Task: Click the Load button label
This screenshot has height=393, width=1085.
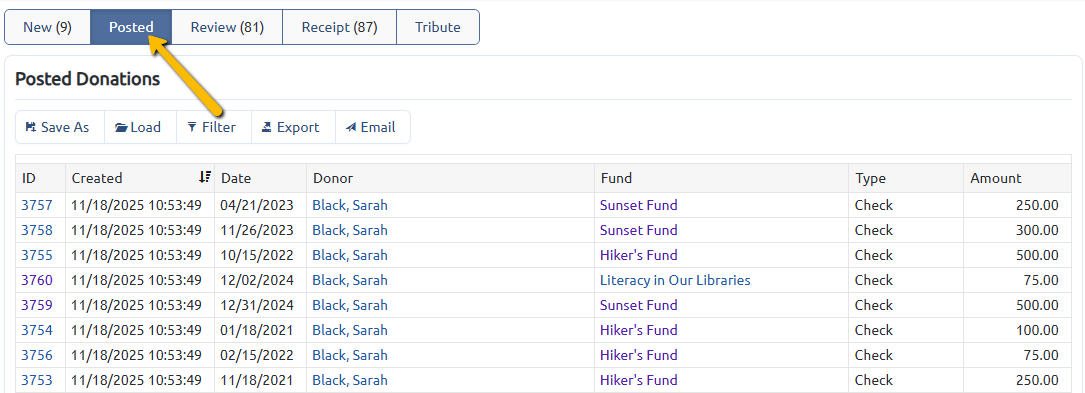Action: [145, 127]
